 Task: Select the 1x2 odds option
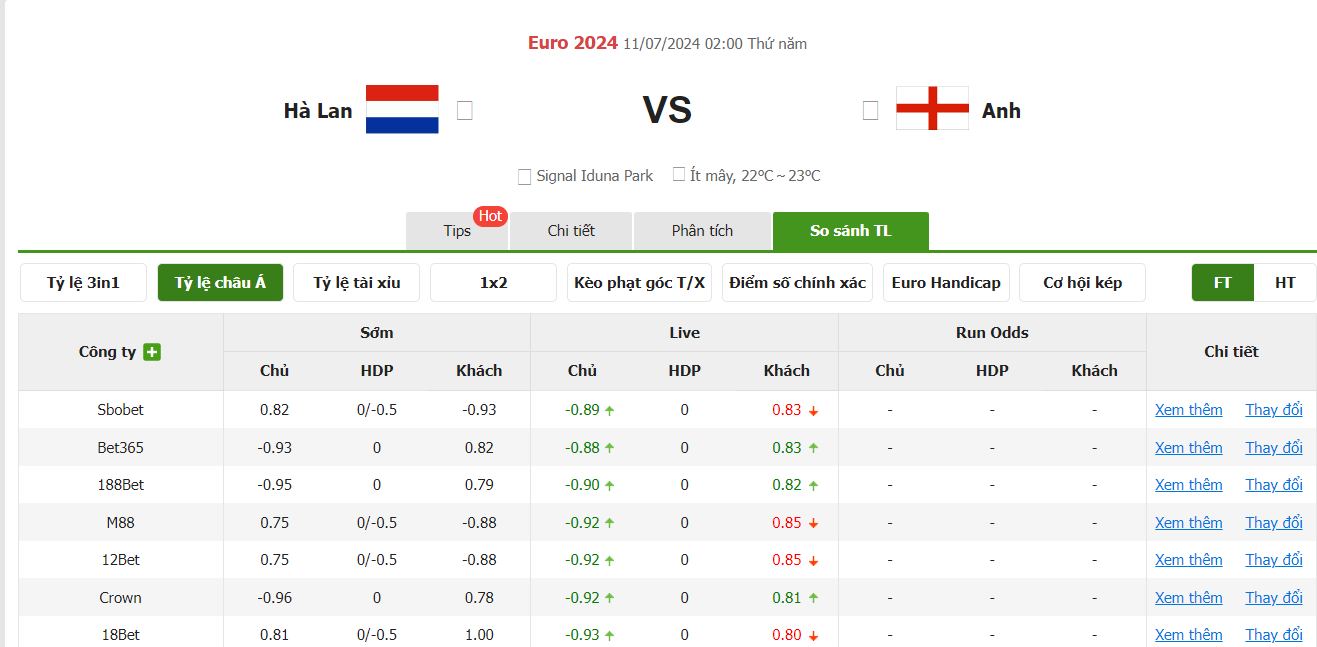coord(493,282)
